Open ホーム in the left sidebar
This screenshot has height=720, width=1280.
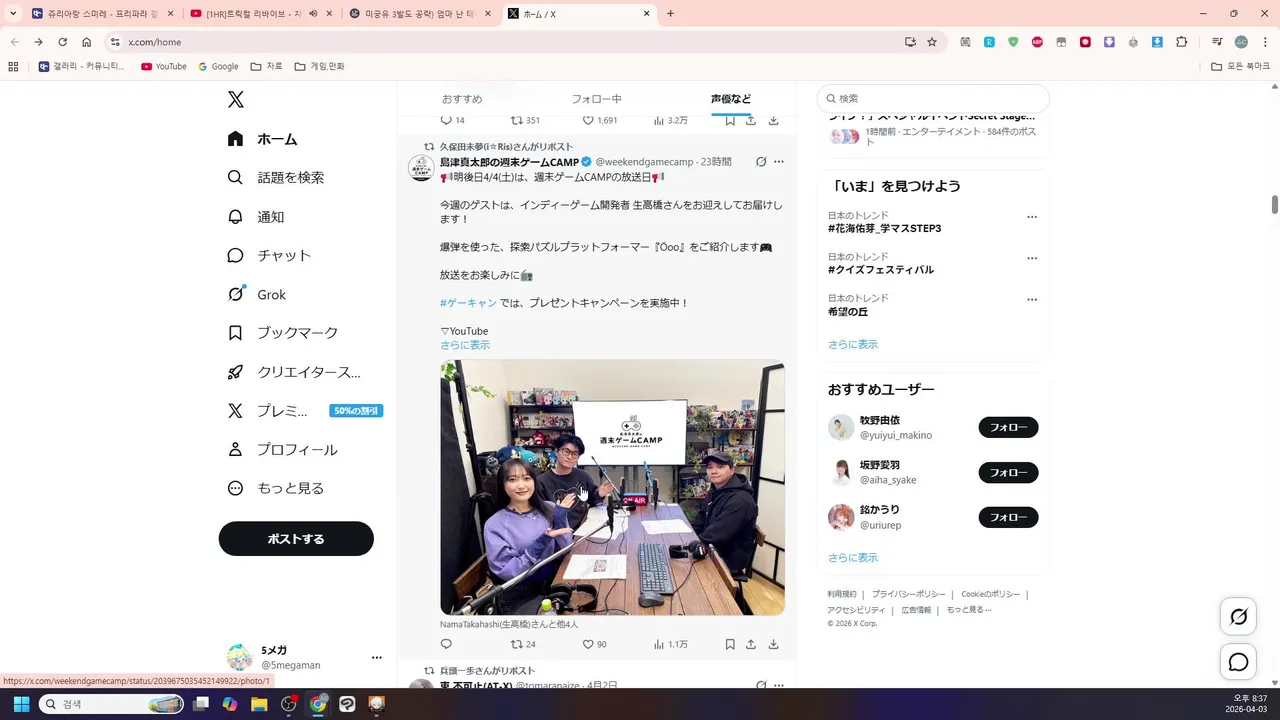click(262, 139)
